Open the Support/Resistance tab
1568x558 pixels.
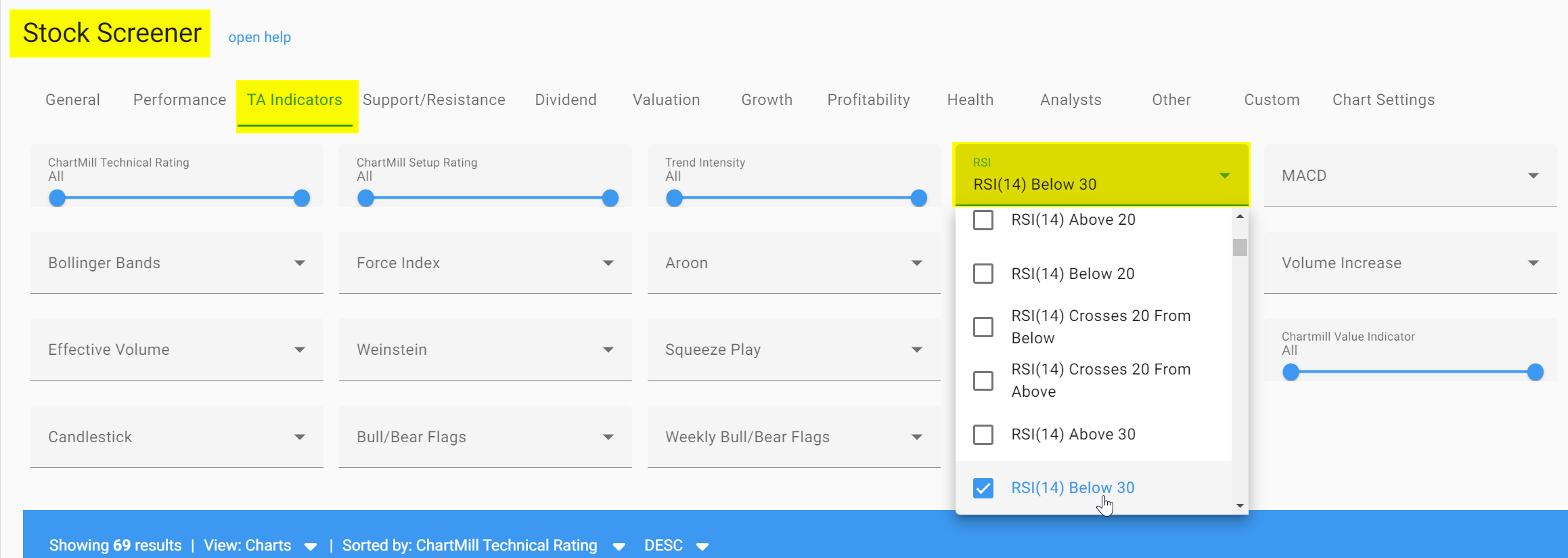[x=434, y=100]
